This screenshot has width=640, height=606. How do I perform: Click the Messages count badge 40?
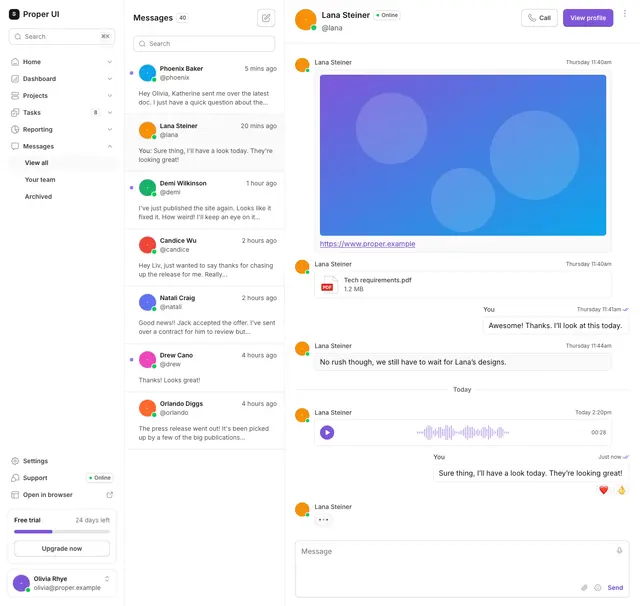182,18
